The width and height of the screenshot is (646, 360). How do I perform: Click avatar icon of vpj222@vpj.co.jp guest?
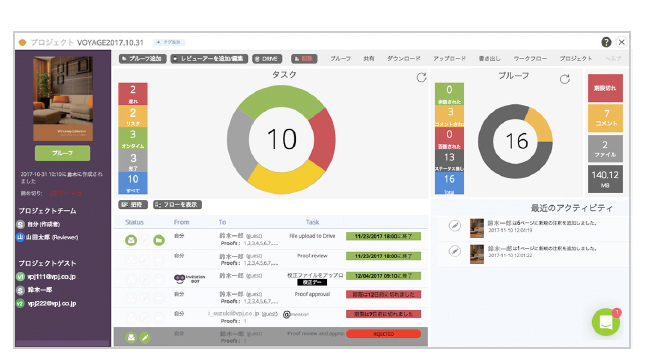click(x=20, y=304)
